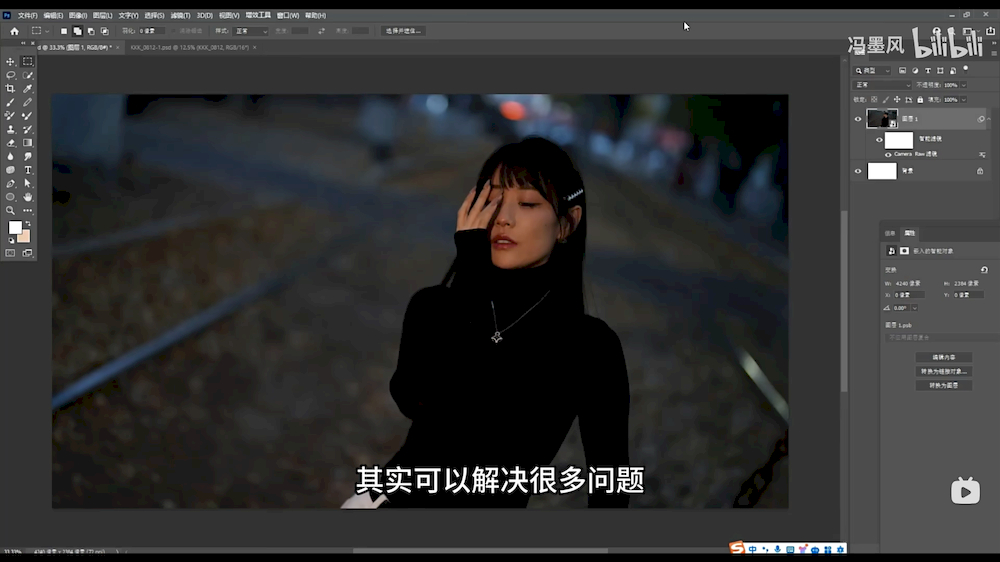Activate the Zoom tool
Screen dimensions: 1000x562
11,210
